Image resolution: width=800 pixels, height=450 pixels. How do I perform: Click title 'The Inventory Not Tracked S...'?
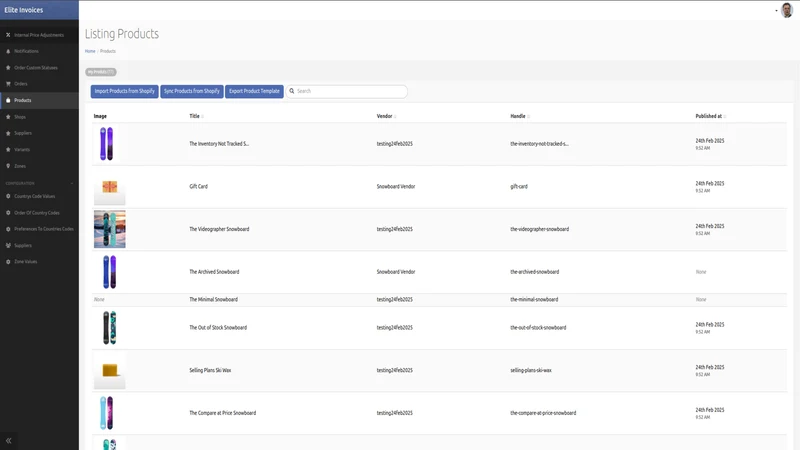tap(219, 144)
